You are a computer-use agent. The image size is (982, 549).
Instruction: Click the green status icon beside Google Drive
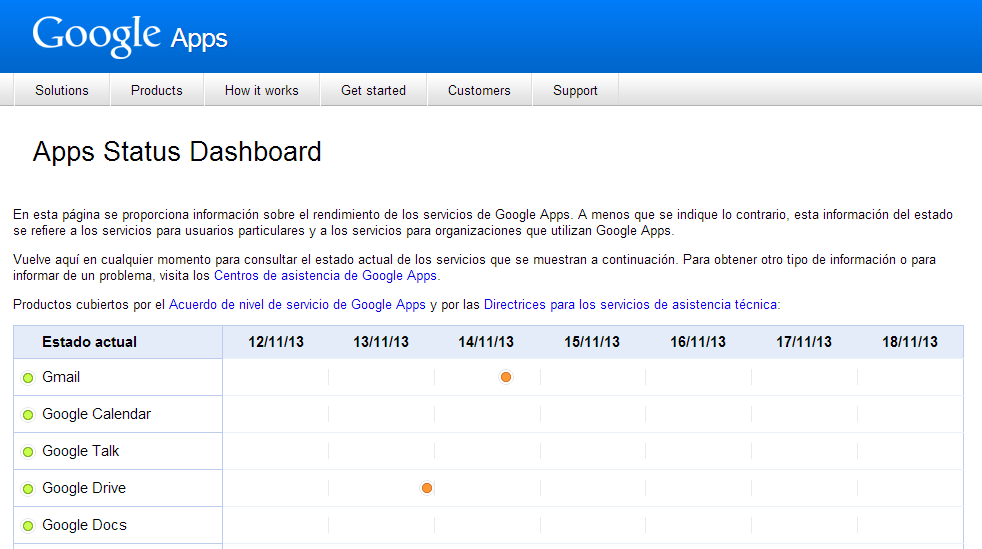pos(28,489)
